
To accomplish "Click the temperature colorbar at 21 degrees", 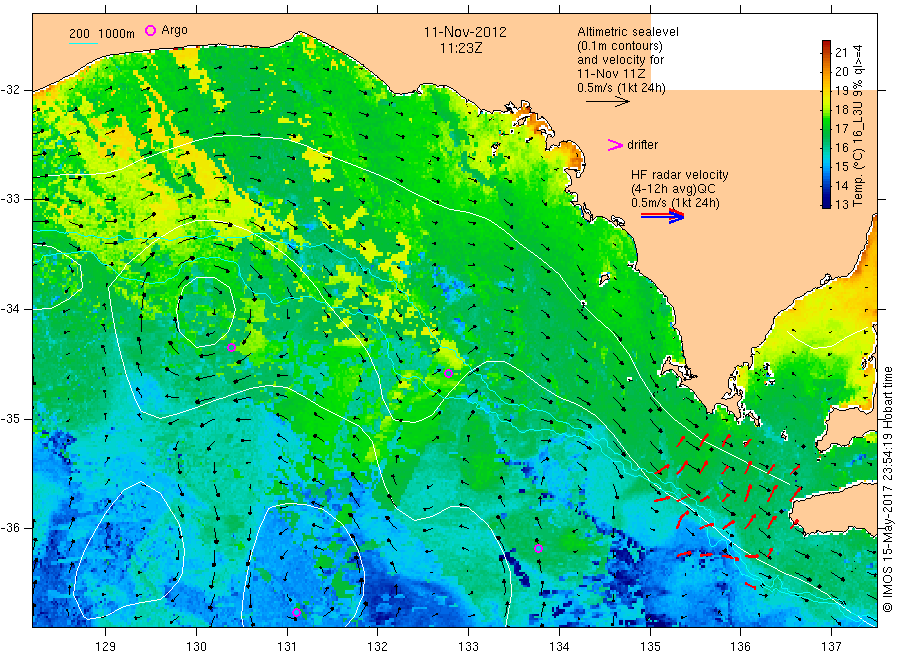I will tap(827, 52).
